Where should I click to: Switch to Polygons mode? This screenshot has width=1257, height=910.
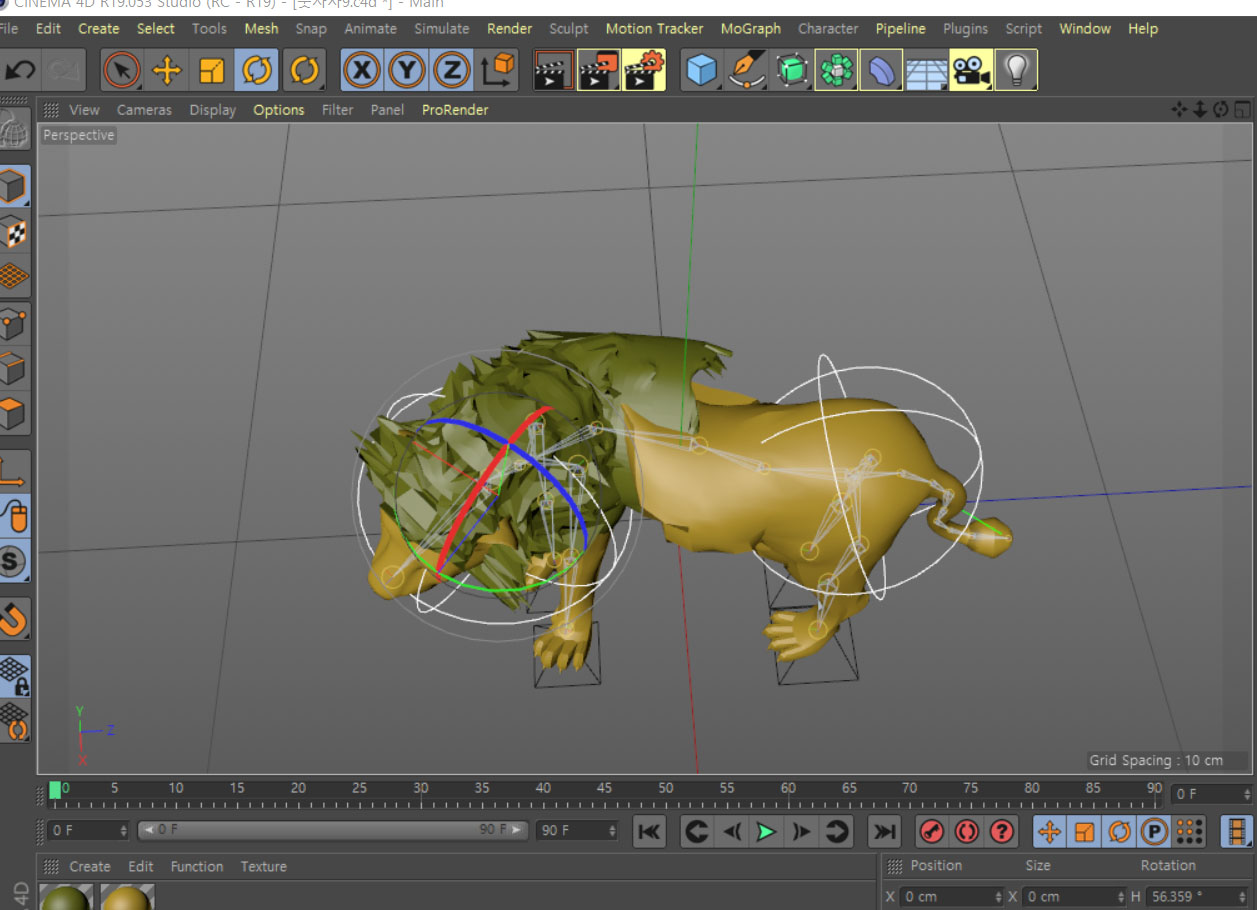pos(14,413)
